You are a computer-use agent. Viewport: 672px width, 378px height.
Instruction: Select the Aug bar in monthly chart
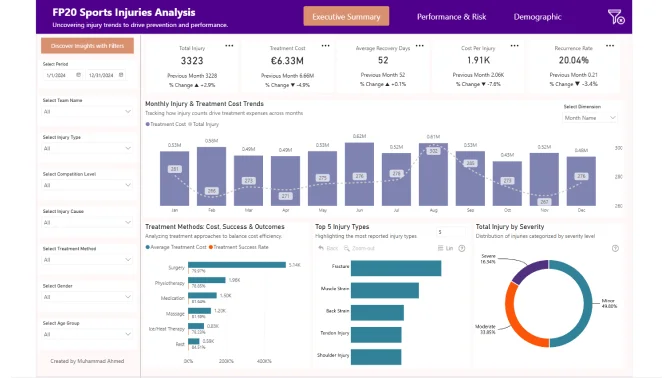pos(433,174)
